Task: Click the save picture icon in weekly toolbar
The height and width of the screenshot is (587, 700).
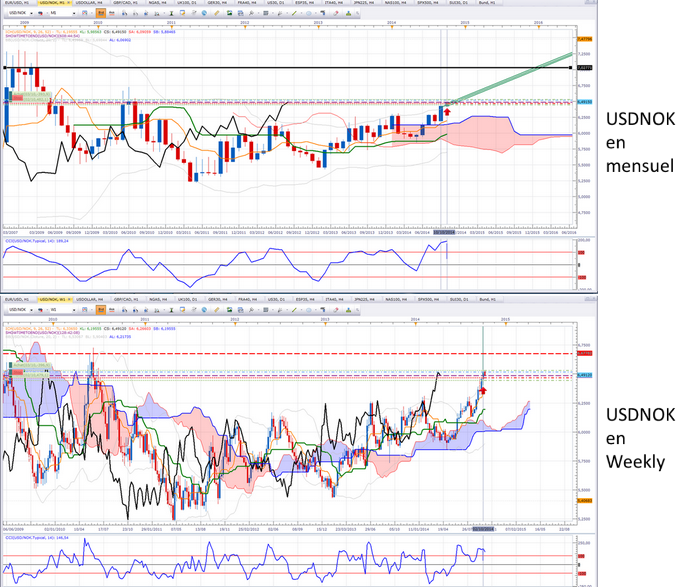Action: [229, 310]
